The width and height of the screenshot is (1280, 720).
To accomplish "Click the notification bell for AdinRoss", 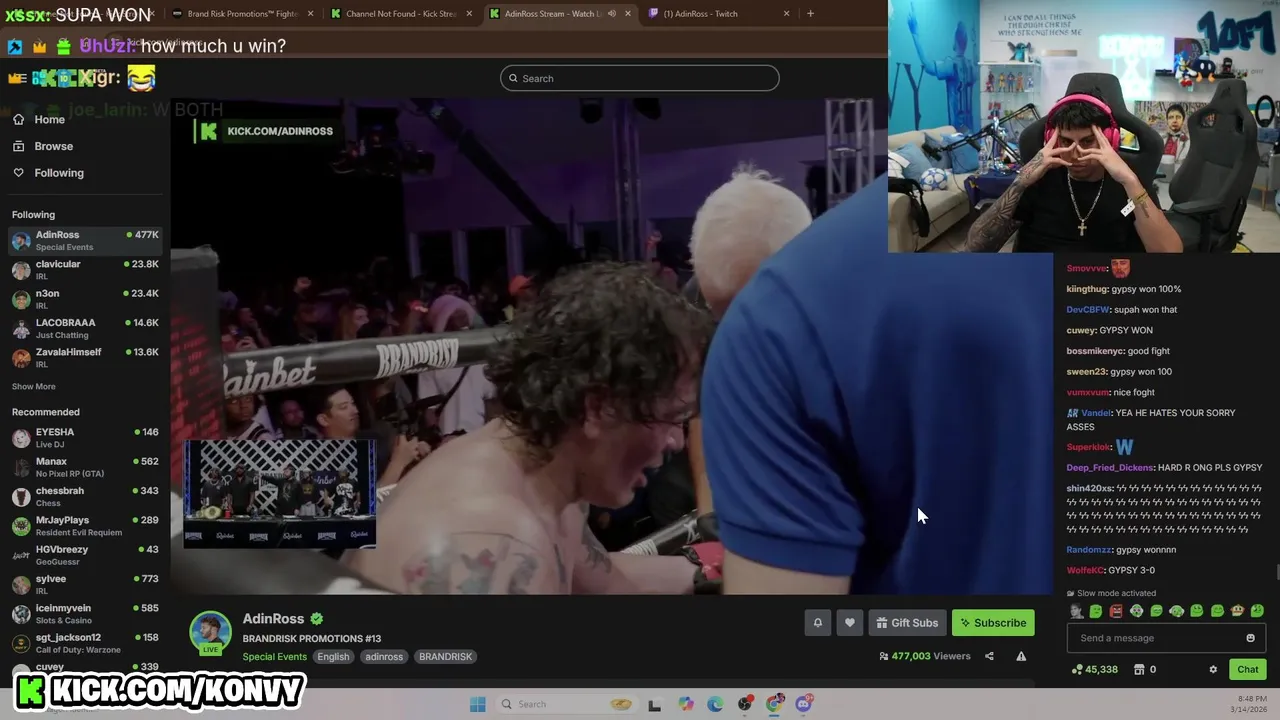I will click(x=817, y=623).
